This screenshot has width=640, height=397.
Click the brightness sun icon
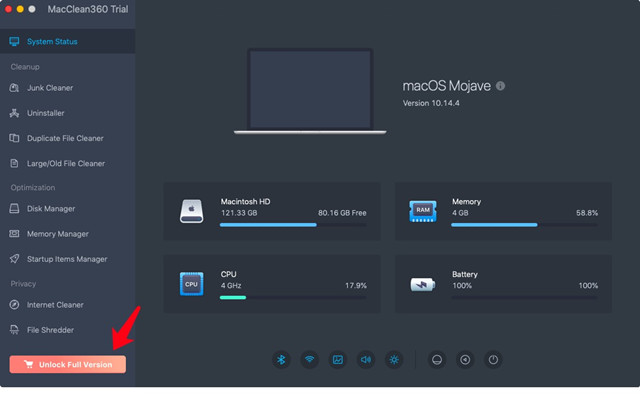coord(394,359)
